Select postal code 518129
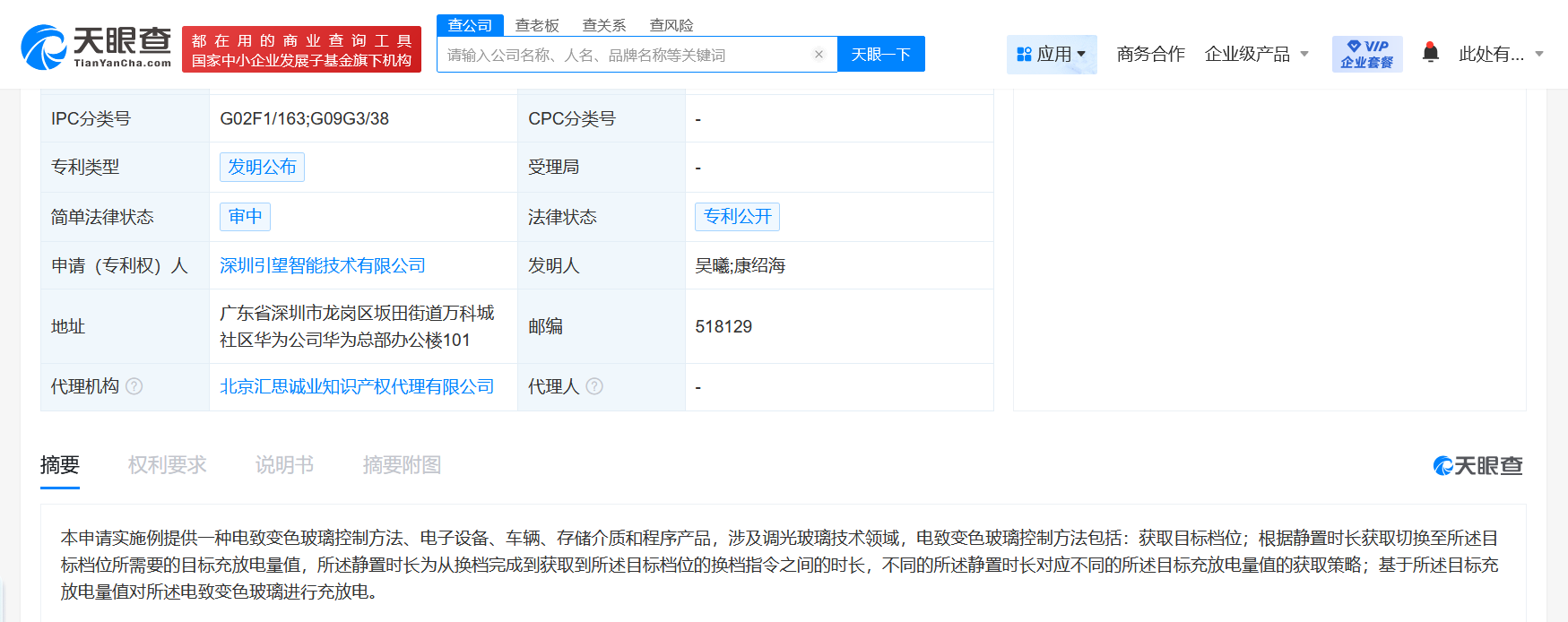Viewport: 1568px width, 622px height. pos(723,326)
